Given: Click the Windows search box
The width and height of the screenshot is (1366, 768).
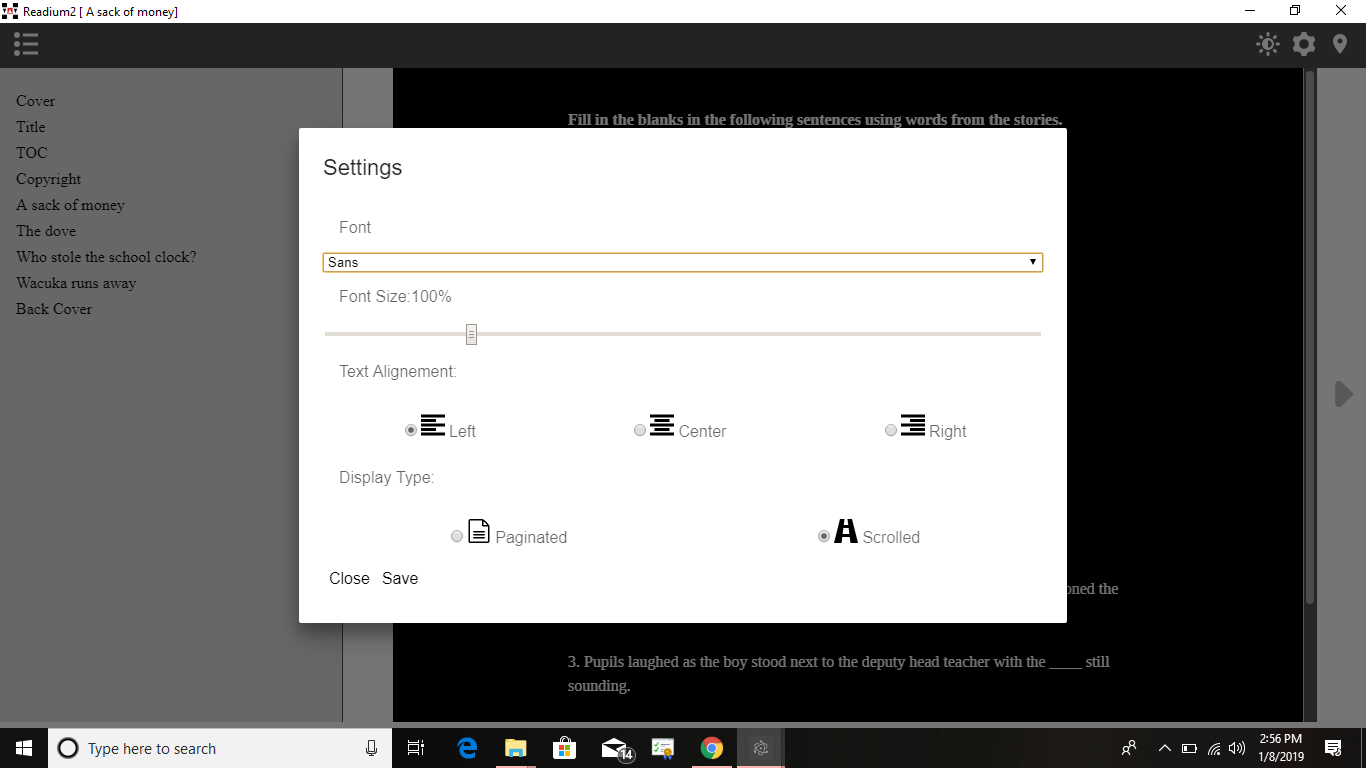Looking at the screenshot, I should pos(219,748).
